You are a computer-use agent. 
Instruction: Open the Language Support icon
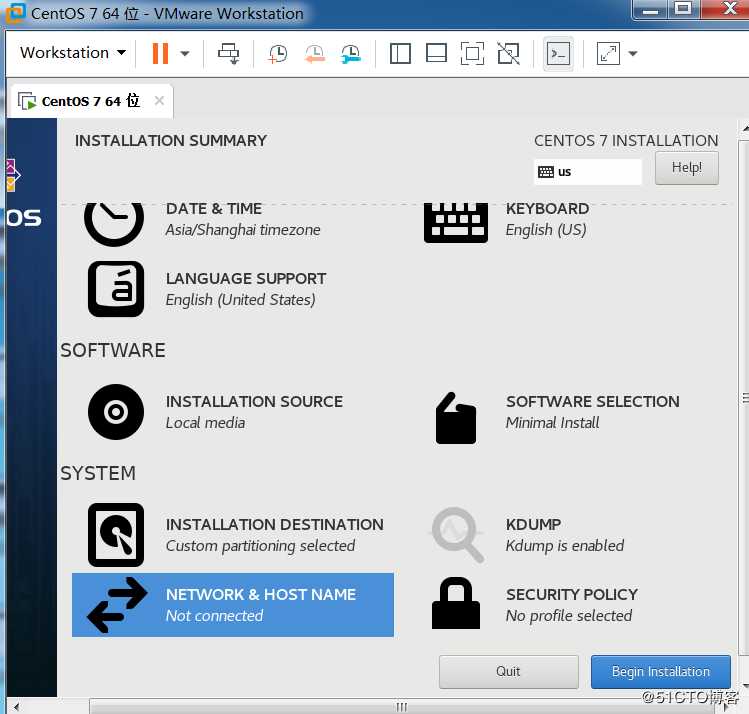coord(116,288)
